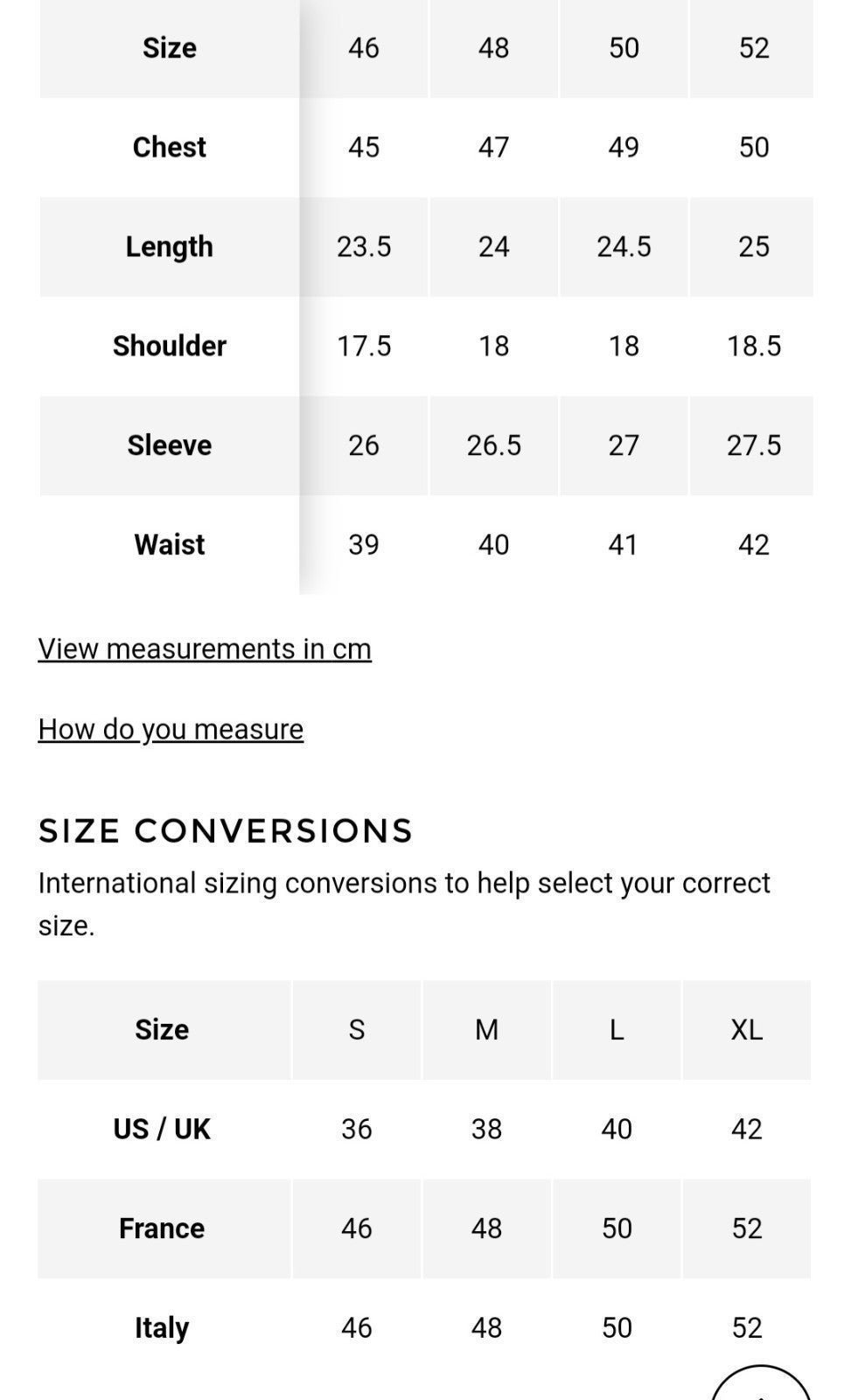Click sleeve value 27.5 cell

pyautogui.click(x=753, y=445)
